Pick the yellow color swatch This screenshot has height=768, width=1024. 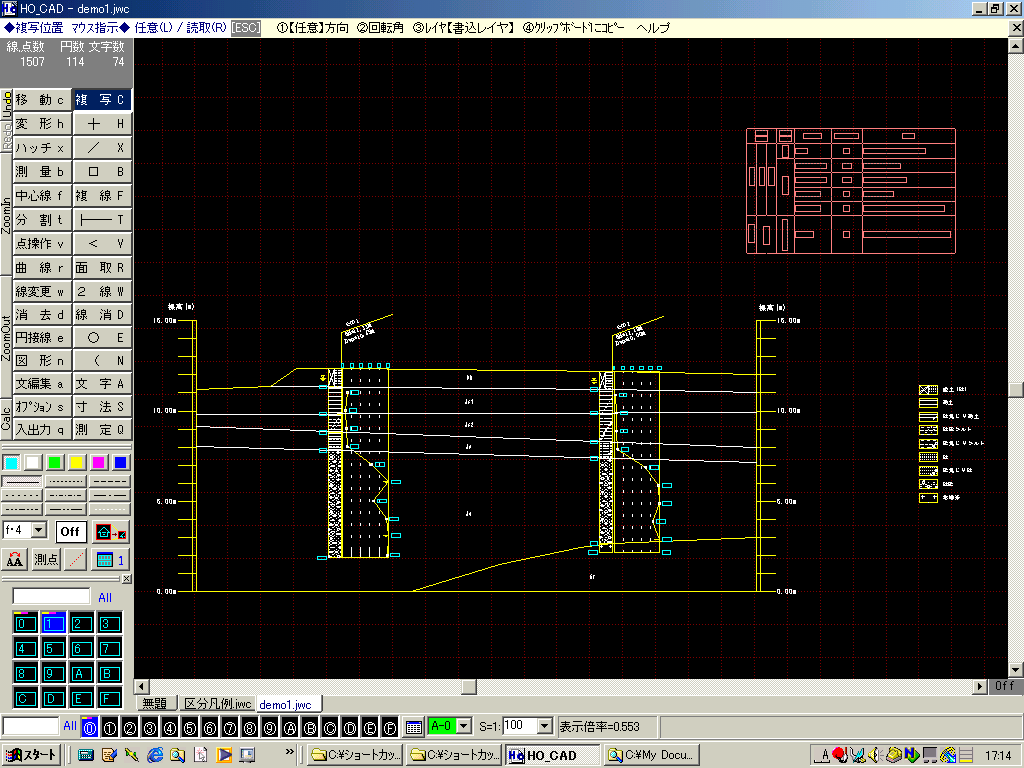[76, 462]
